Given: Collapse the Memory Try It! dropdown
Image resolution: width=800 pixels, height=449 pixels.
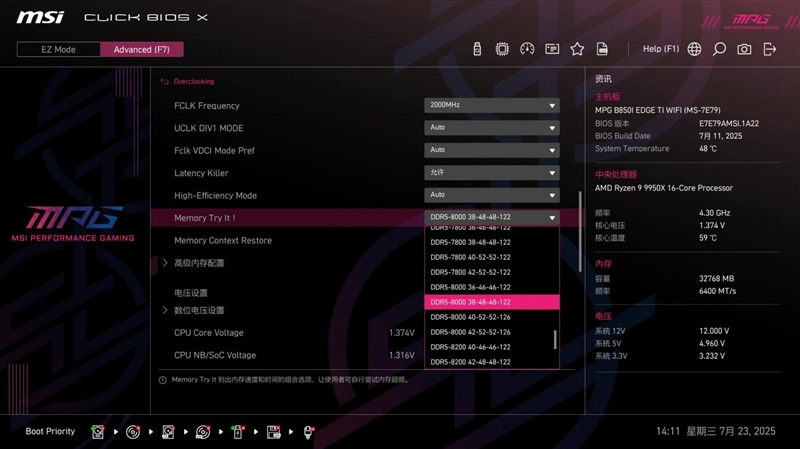Looking at the screenshot, I should [492, 217].
